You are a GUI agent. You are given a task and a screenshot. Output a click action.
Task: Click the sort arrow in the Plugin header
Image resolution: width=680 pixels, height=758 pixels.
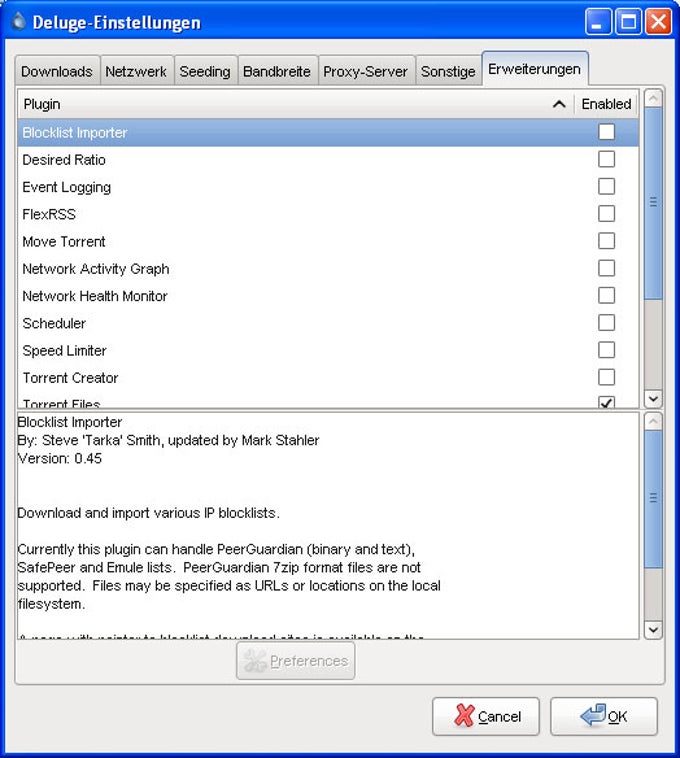559,104
